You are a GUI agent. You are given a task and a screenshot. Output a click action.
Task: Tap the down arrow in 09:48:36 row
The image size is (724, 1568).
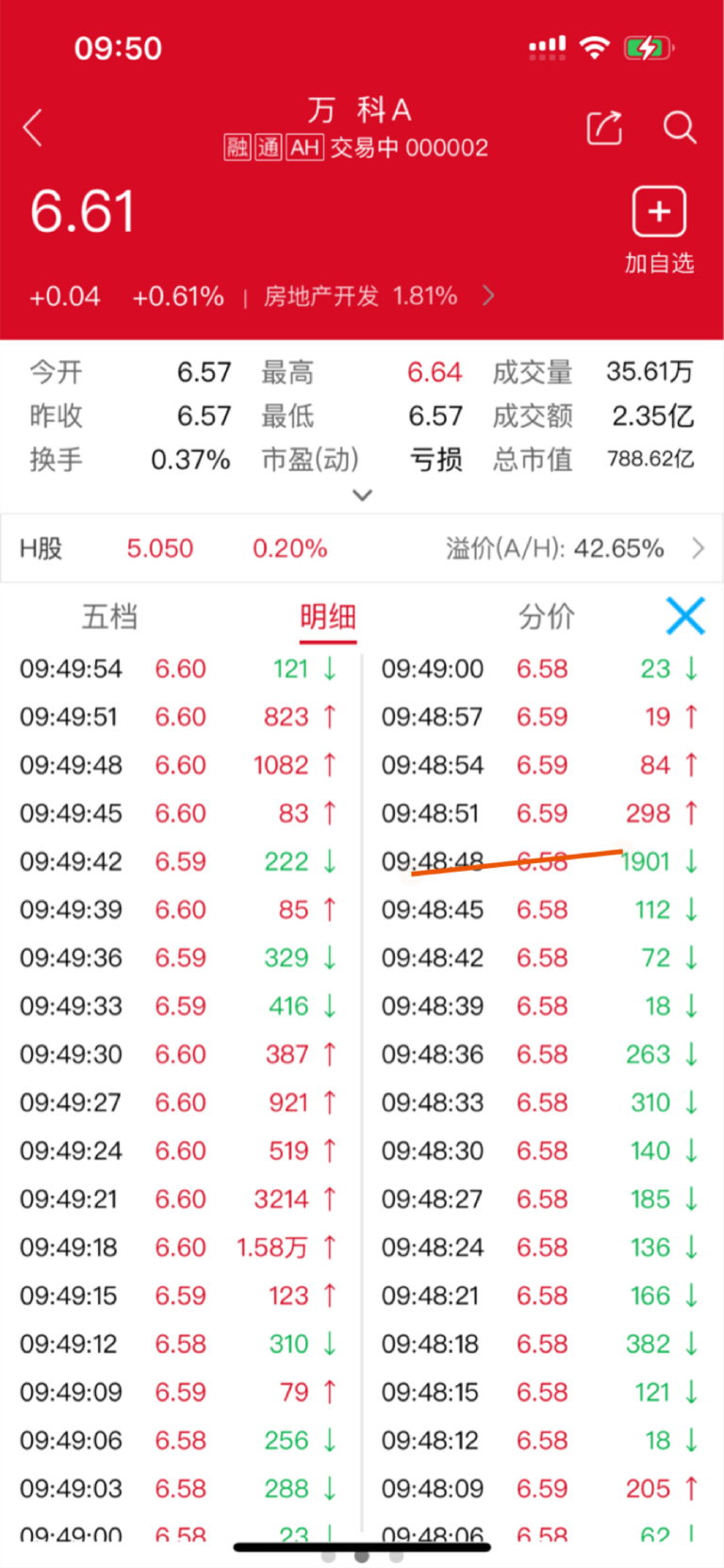(x=691, y=1054)
